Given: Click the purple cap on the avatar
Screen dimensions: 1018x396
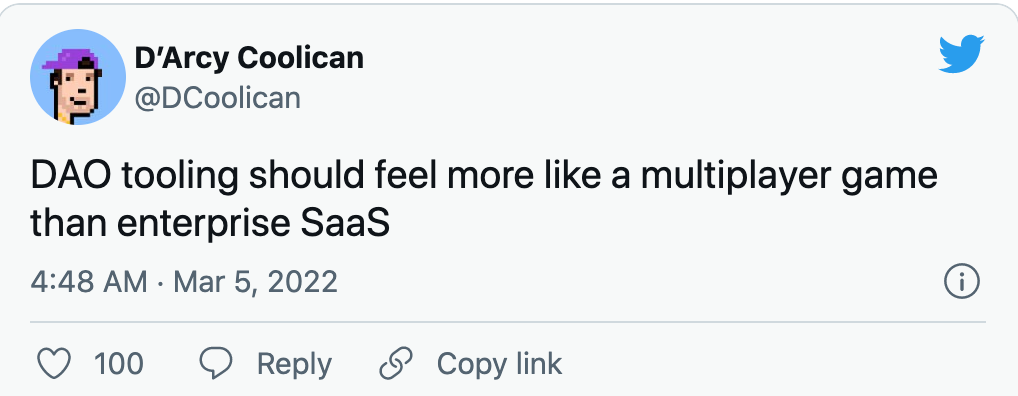Looking at the screenshot, I should pos(70,59).
